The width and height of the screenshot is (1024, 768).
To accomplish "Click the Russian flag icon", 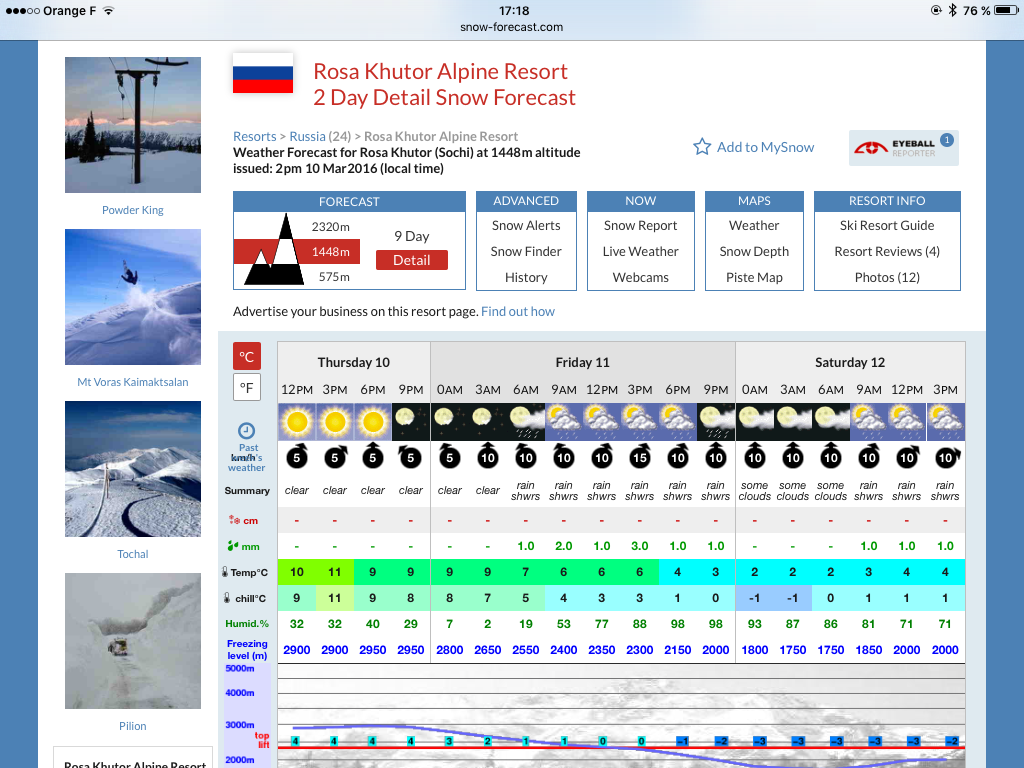I will point(263,73).
